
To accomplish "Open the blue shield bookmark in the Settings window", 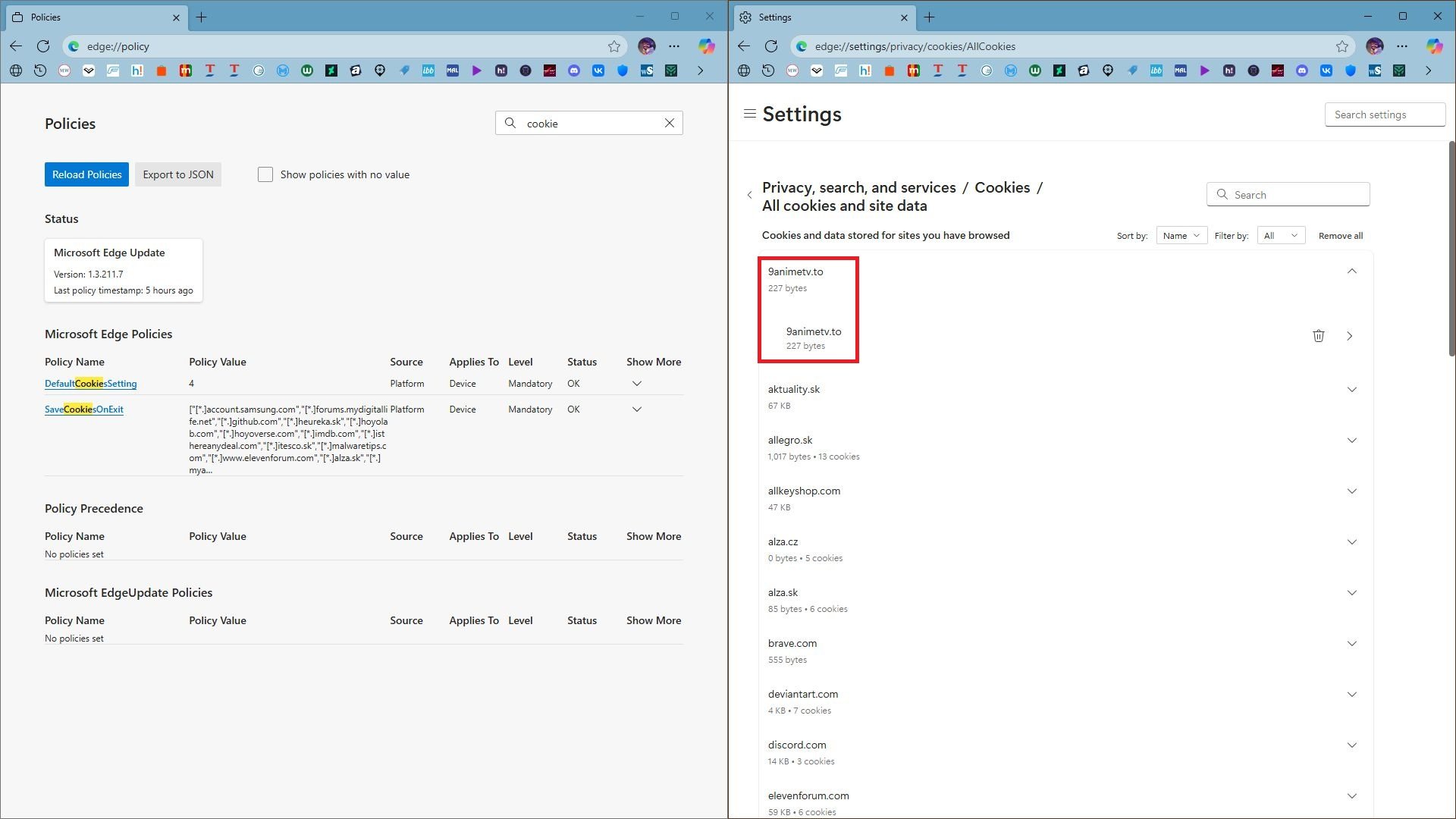I will click(x=1351, y=71).
